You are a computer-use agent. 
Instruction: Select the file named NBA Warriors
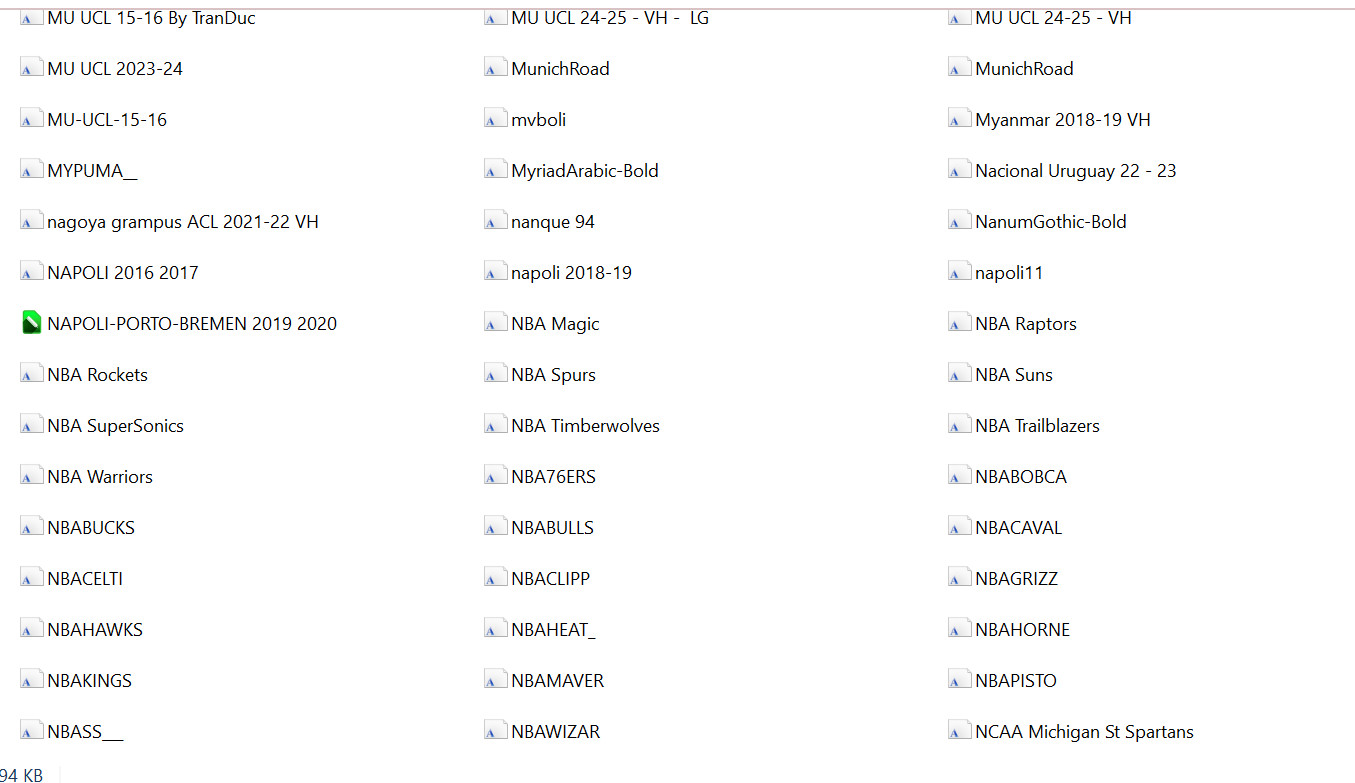click(x=100, y=476)
